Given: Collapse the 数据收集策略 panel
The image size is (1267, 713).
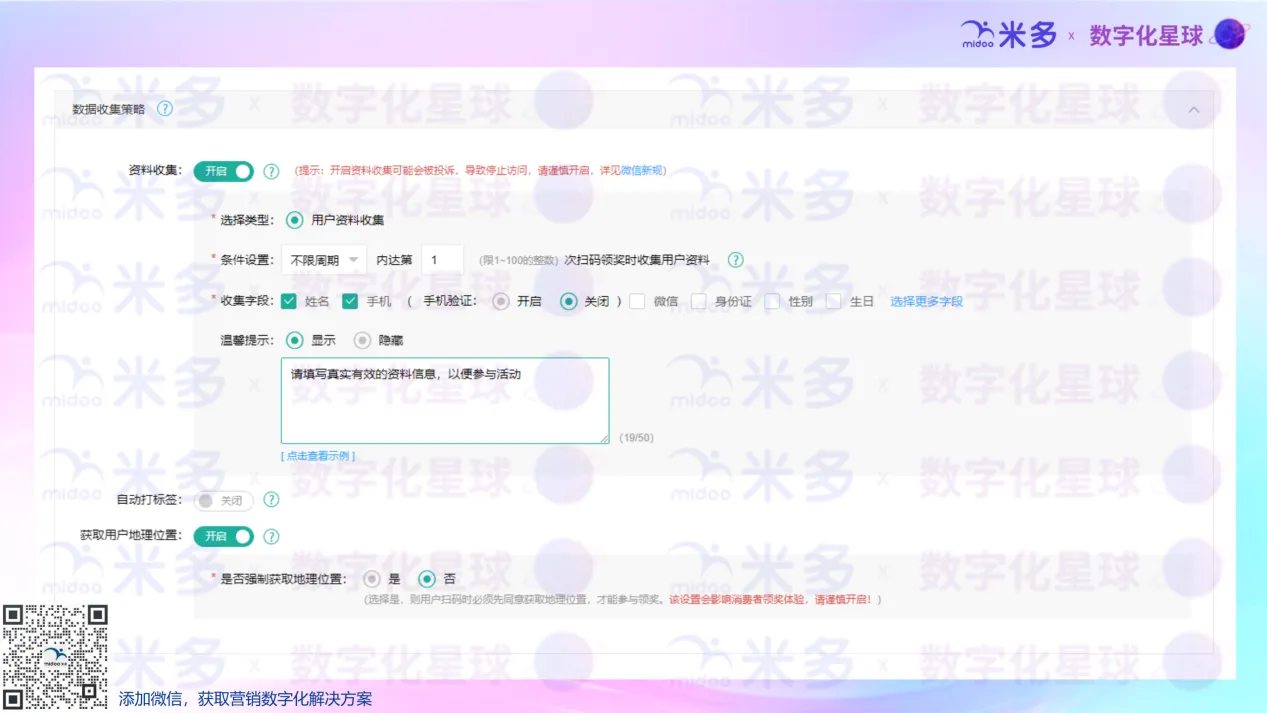Looking at the screenshot, I should 1193,110.
